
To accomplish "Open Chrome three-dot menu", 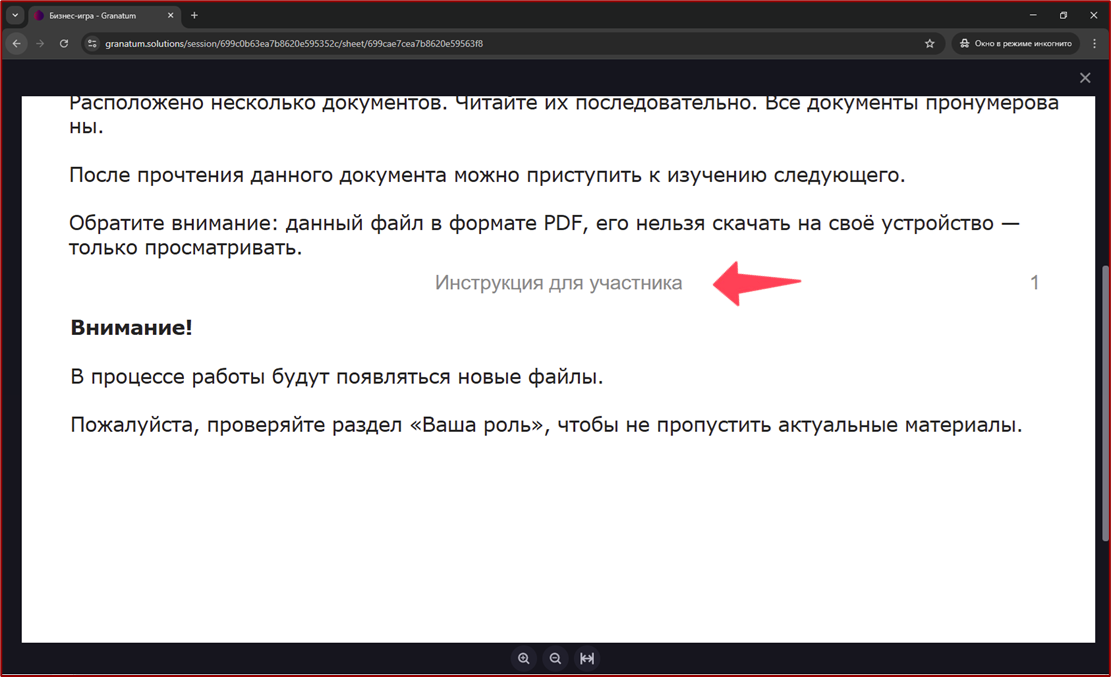I will pyautogui.click(x=1094, y=44).
